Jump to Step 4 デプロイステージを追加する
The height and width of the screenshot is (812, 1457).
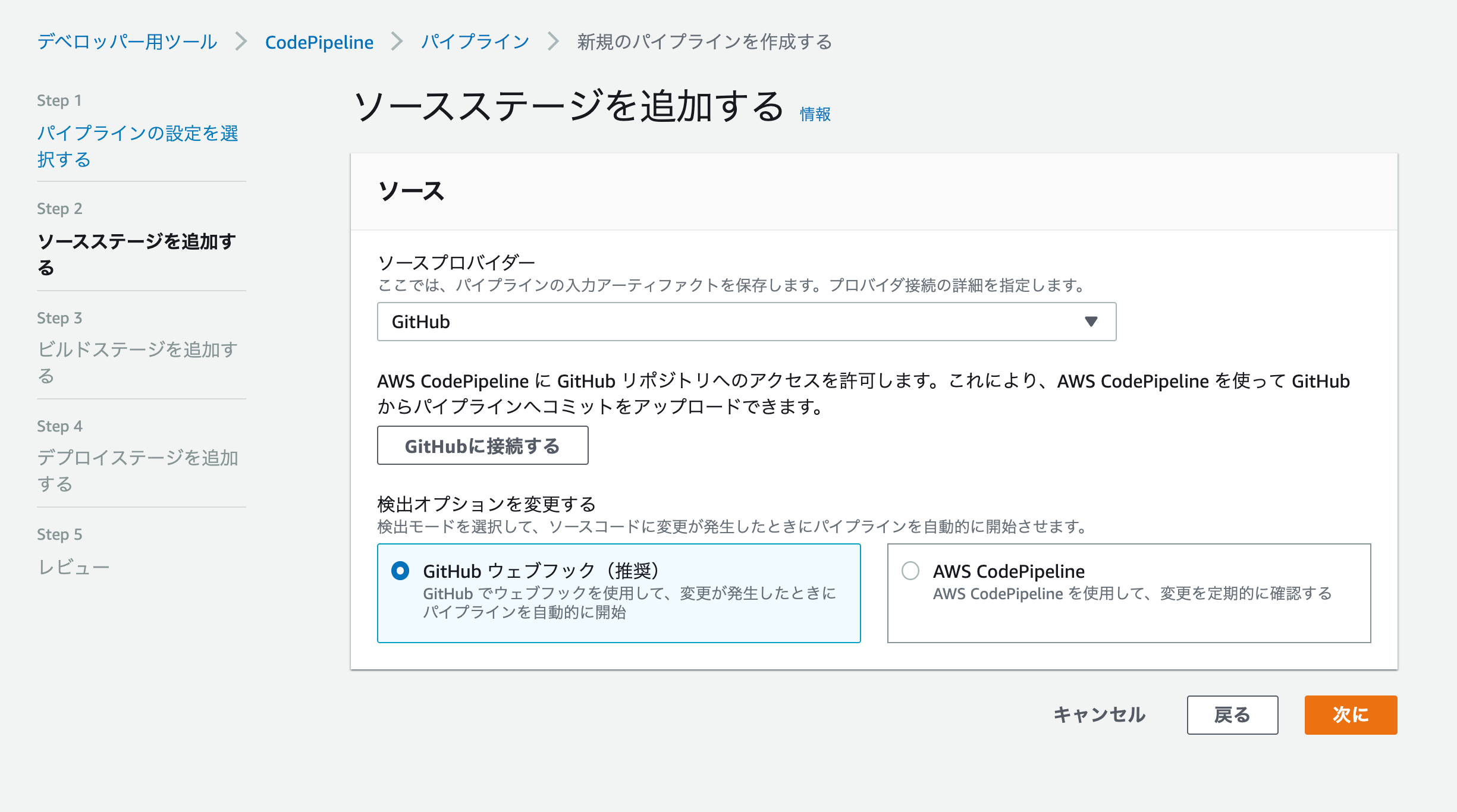139,471
